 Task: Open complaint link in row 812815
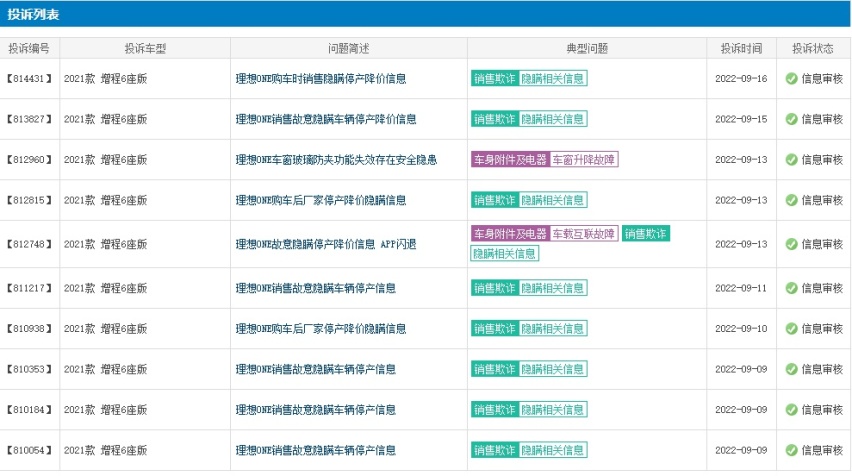pyautogui.click(x=321, y=201)
